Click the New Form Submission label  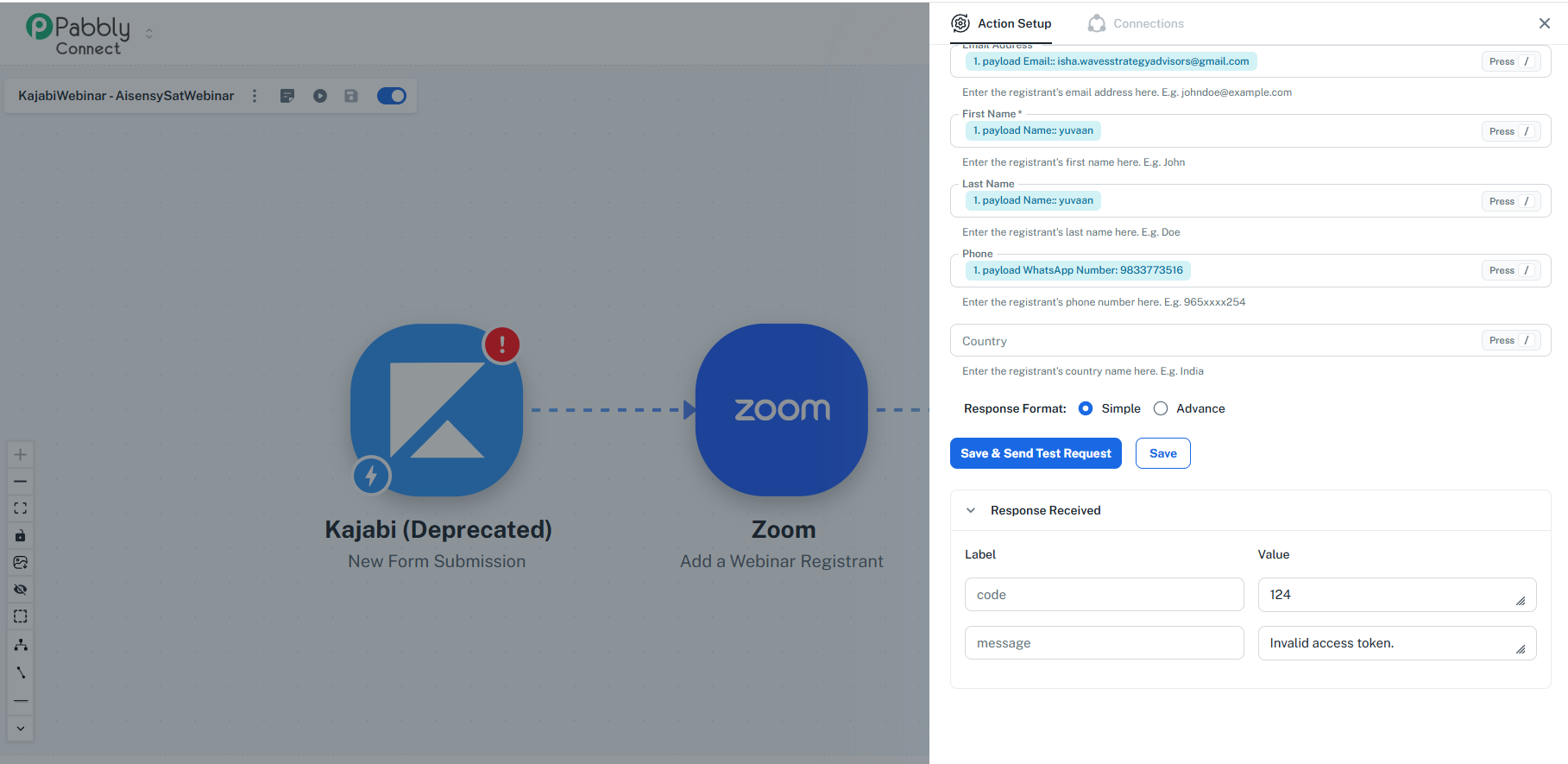pos(437,561)
